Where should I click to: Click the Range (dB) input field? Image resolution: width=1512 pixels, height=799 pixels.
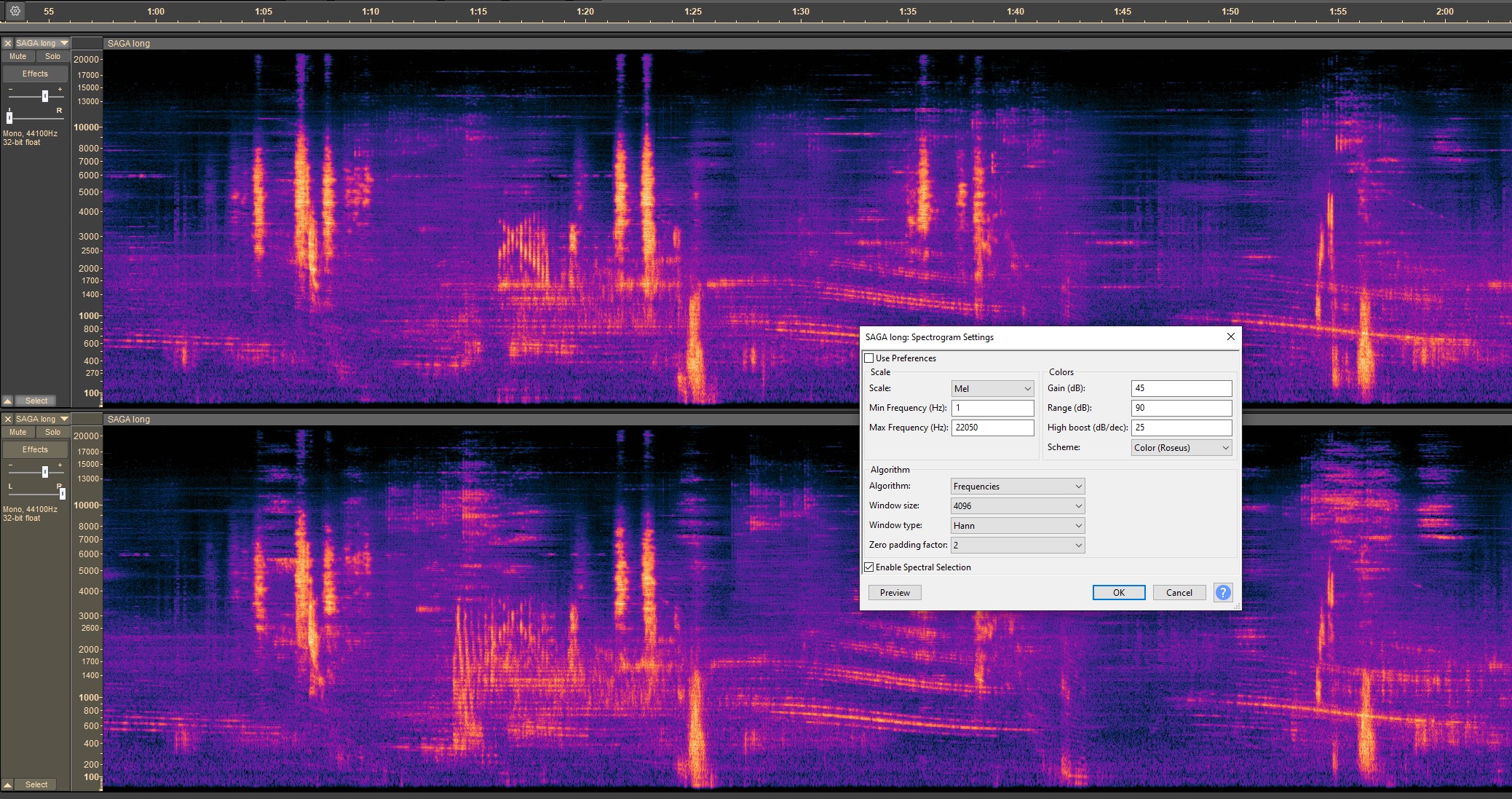tap(1182, 408)
